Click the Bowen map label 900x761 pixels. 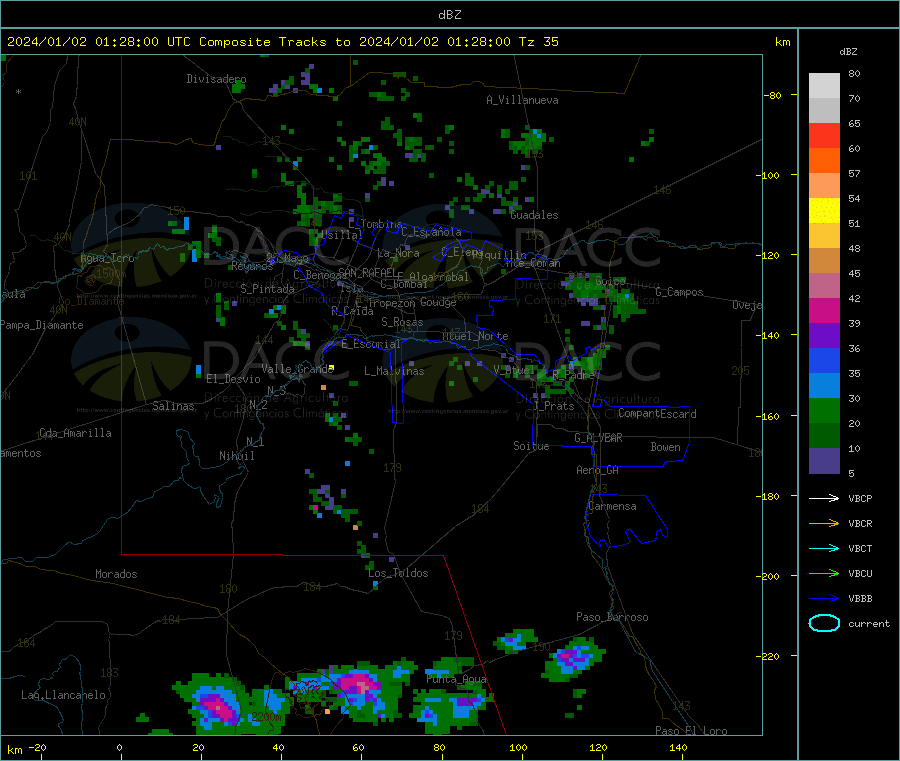point(665,447)
